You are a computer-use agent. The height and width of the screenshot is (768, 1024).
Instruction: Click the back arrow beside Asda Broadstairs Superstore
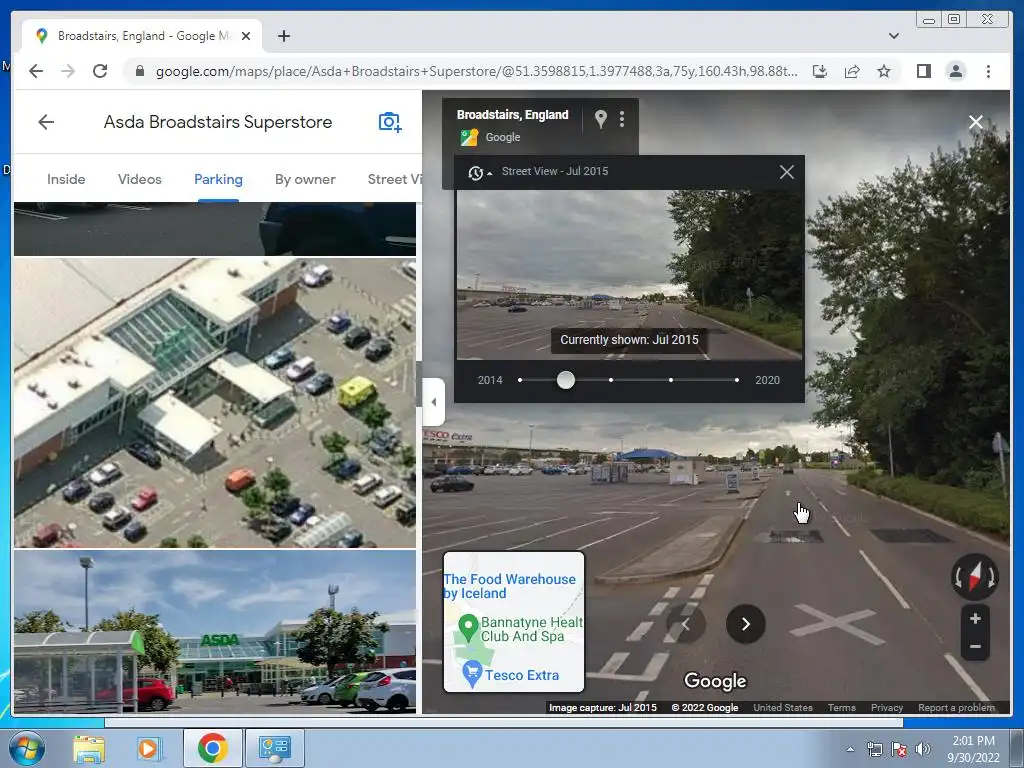[x=46, y=122]
